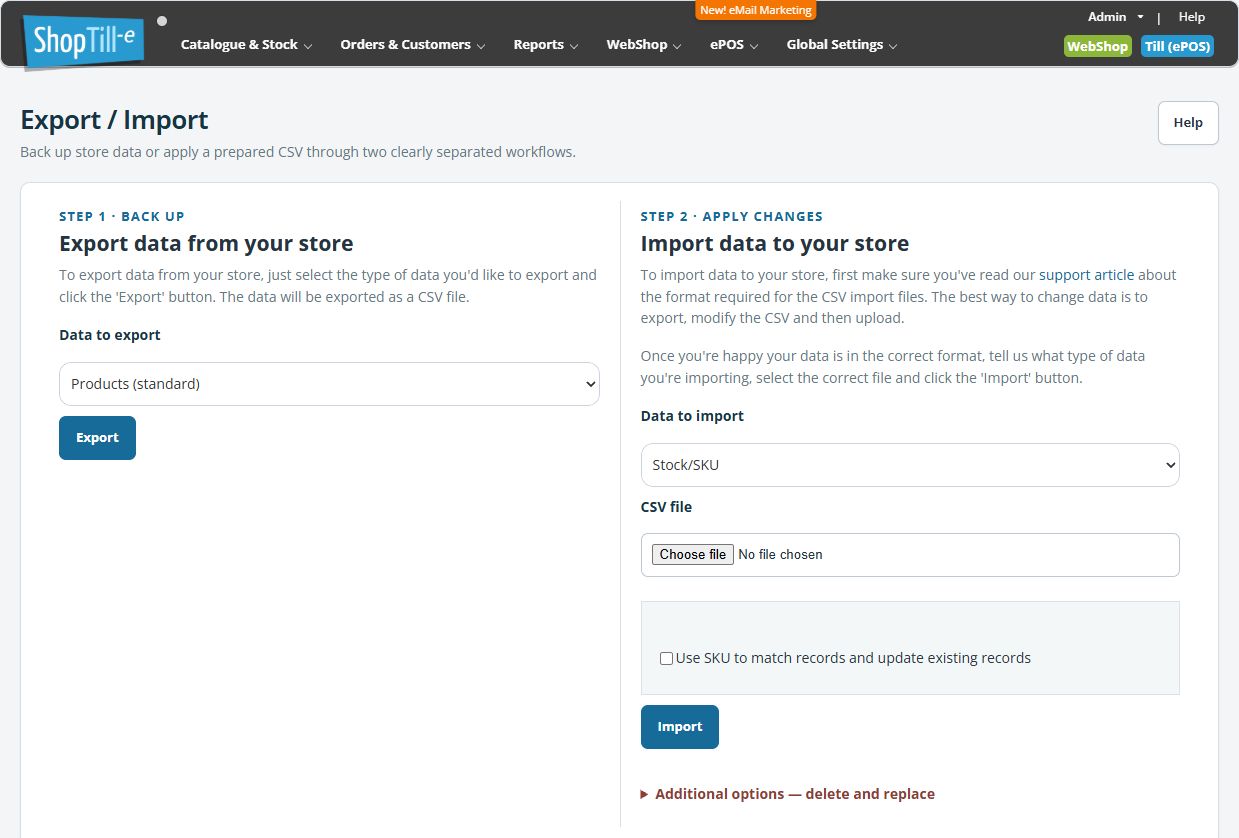
Task: Open the ePOS menu
Action: (x=734, y=45)
